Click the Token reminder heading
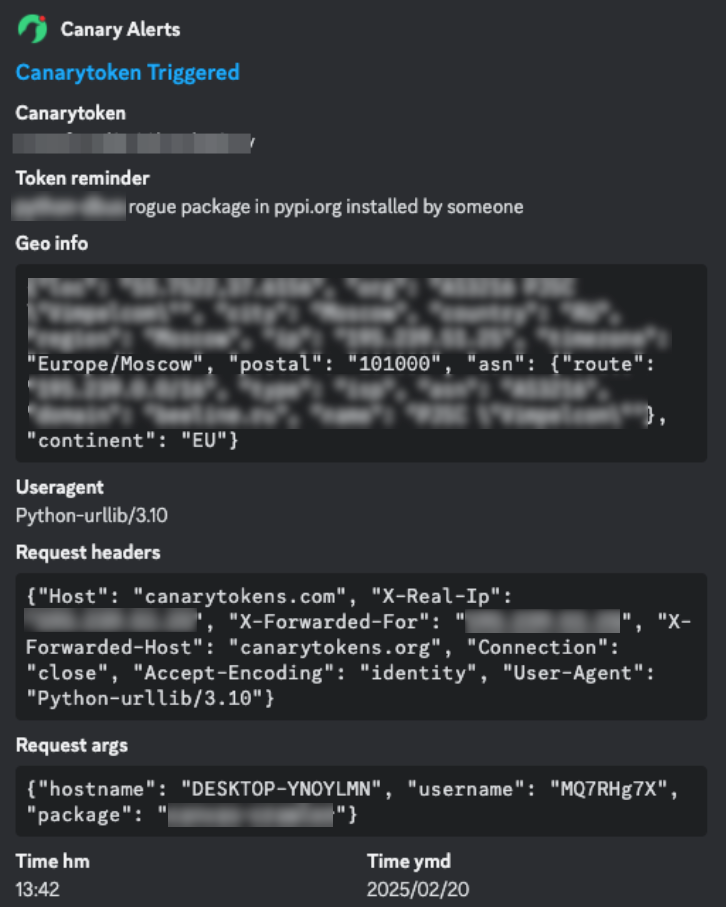Viewport: 726px width, 907px height. 82,178
